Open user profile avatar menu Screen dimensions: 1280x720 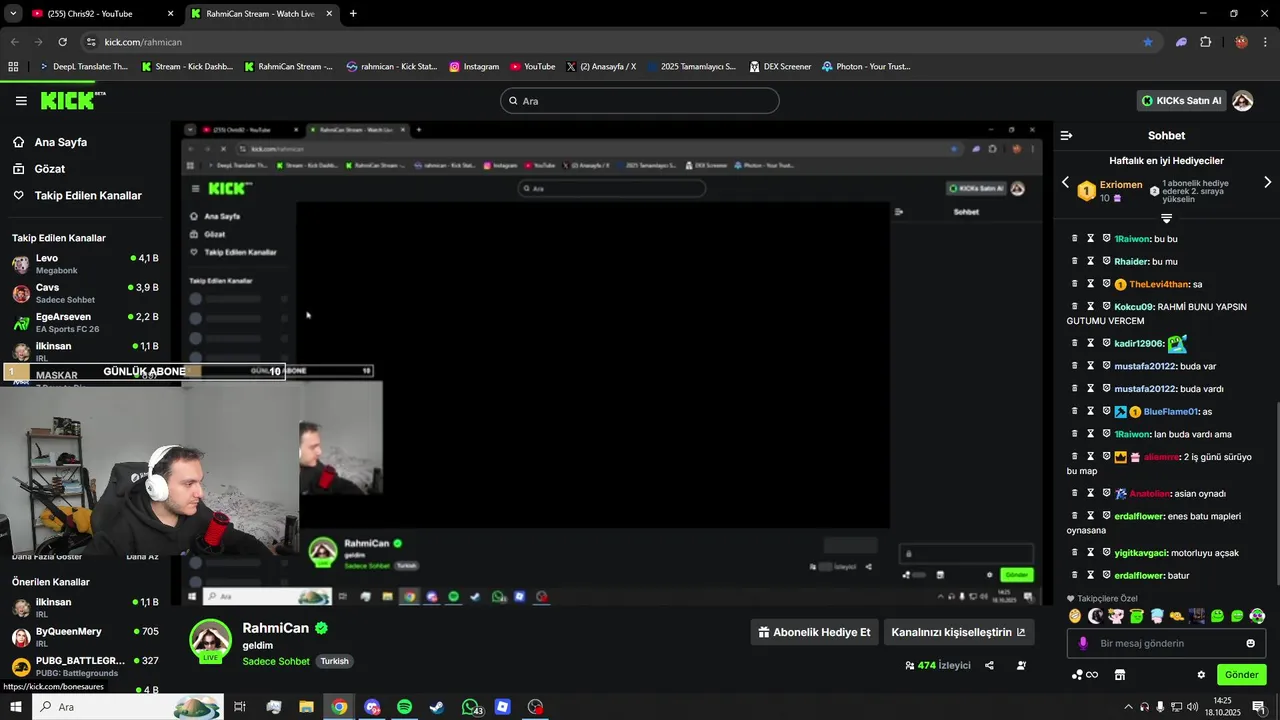coord(1242,101)
